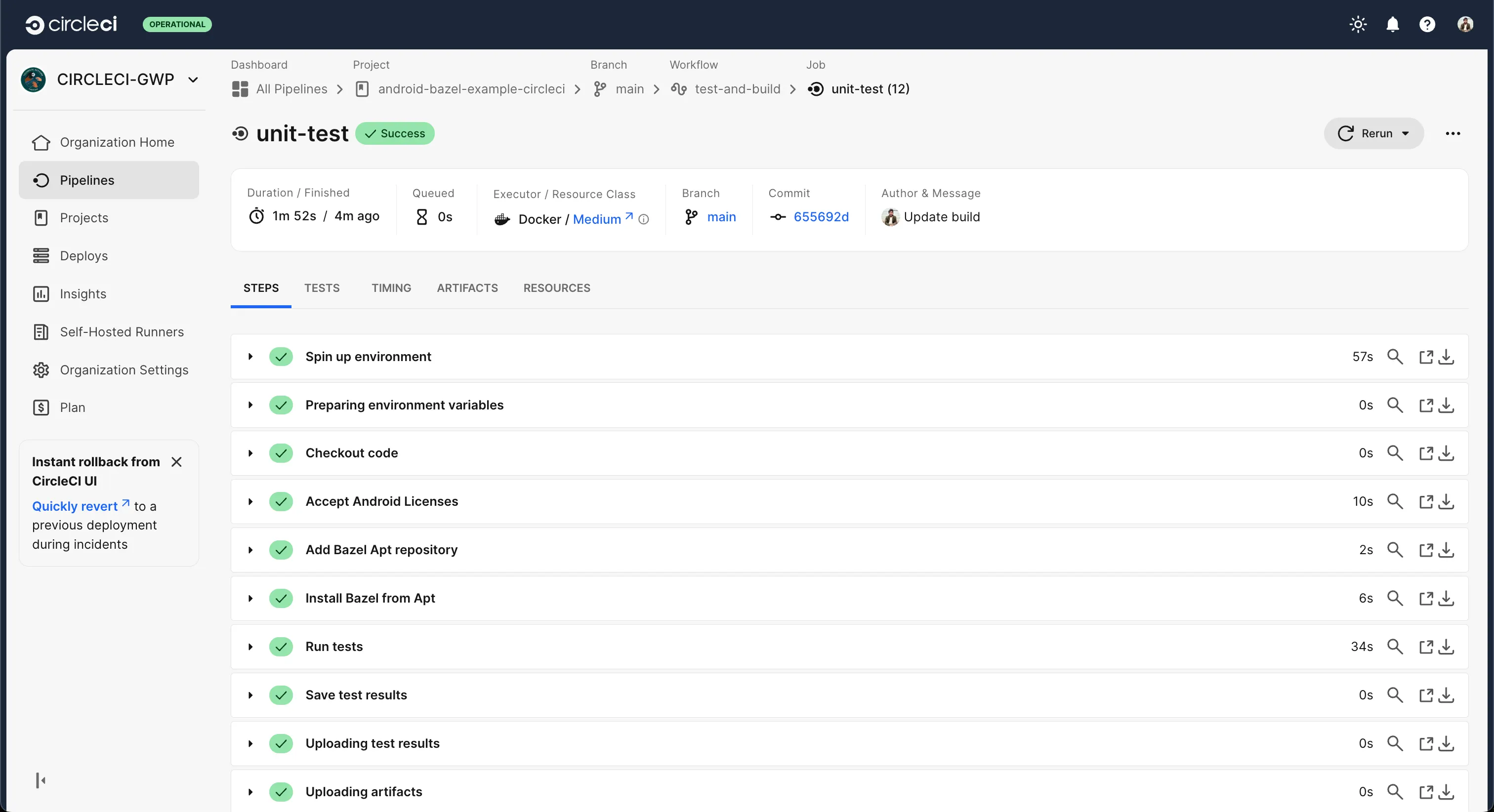Open Insights in the sidebar

[109, 294]
